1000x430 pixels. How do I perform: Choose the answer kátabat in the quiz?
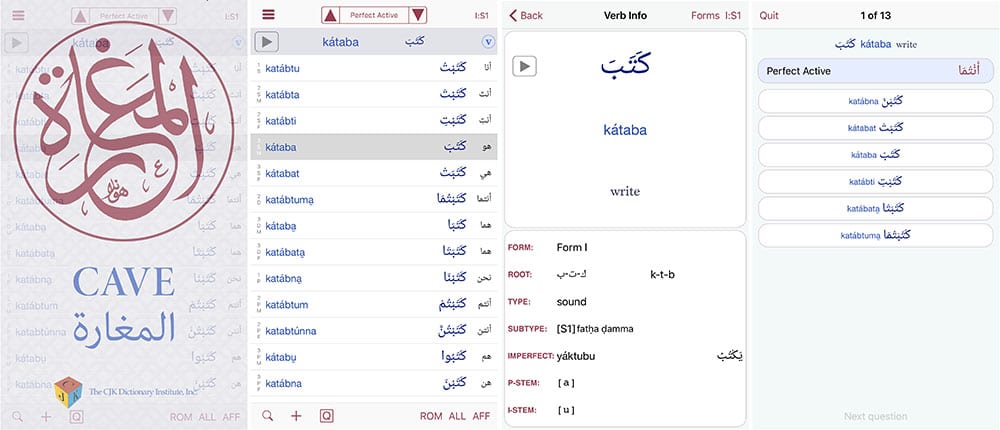pyautogui.click(x=876, y=128)
